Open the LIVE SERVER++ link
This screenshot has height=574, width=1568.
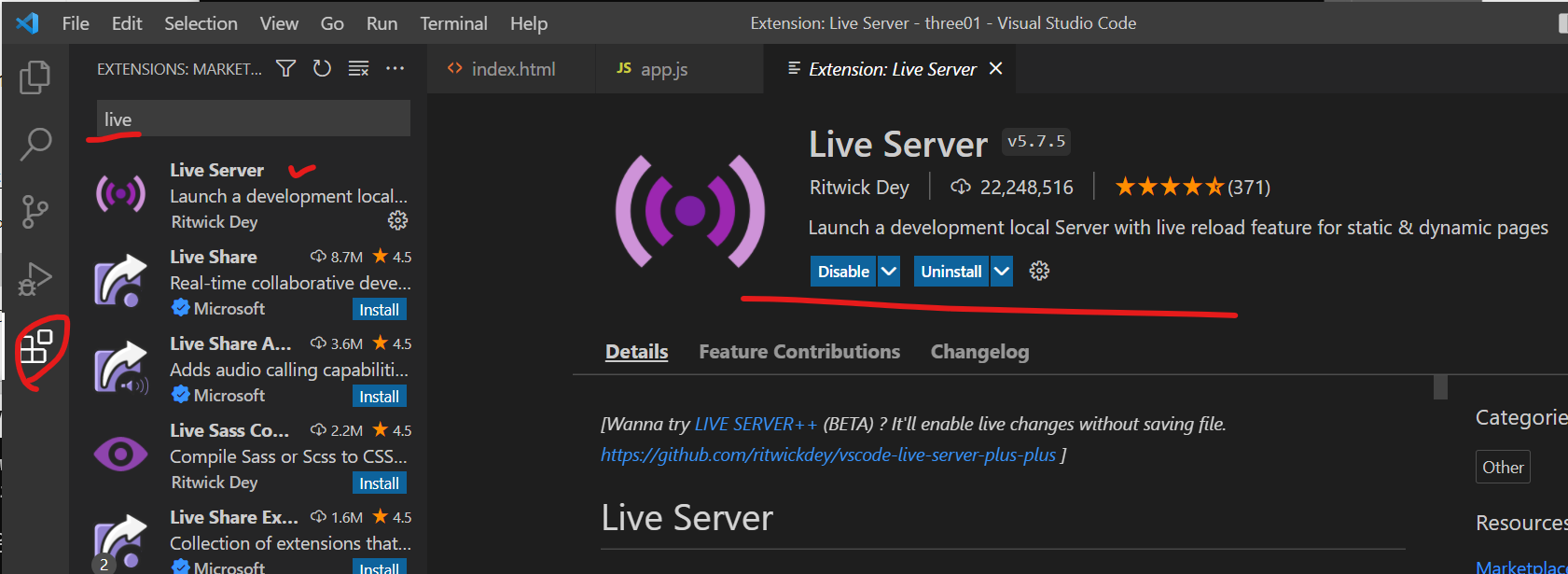point(756,425)
